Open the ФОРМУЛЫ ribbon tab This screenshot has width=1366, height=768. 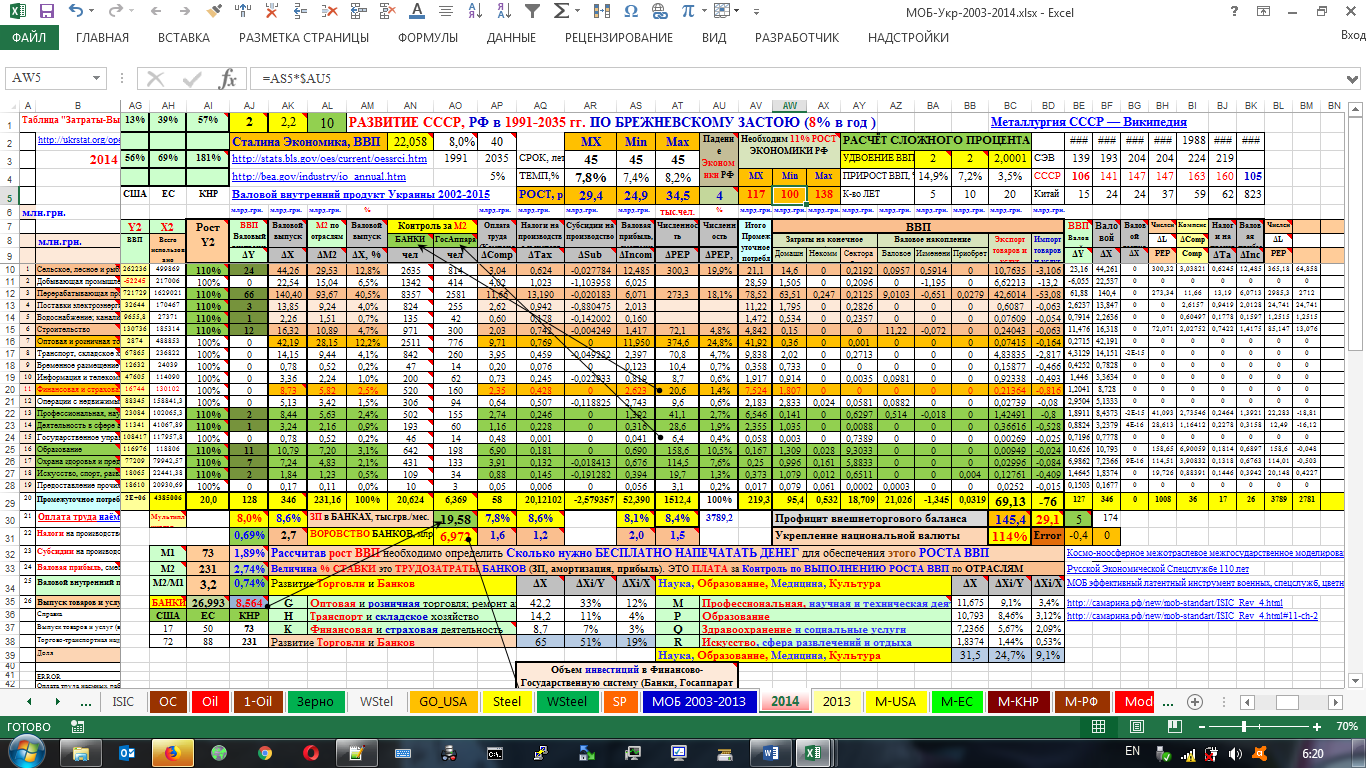coord(428,37)
